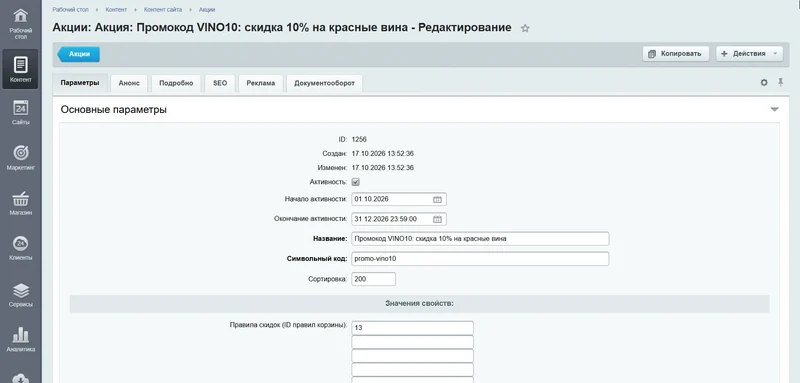This screenshot has width=800, height=383.
Task: Open the Маркетинг sidebar section
Action: coord(20,158)
